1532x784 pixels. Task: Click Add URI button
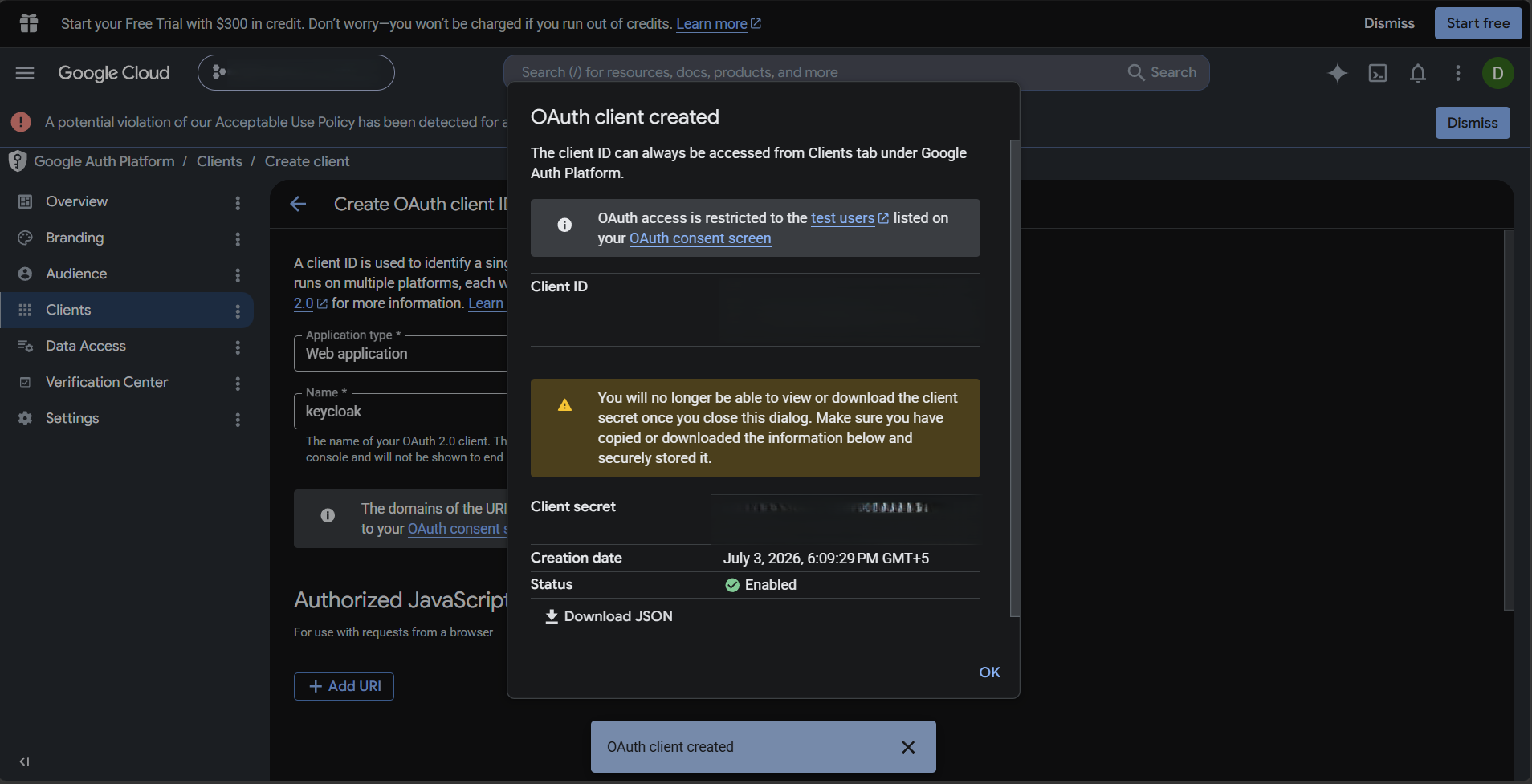344,686
